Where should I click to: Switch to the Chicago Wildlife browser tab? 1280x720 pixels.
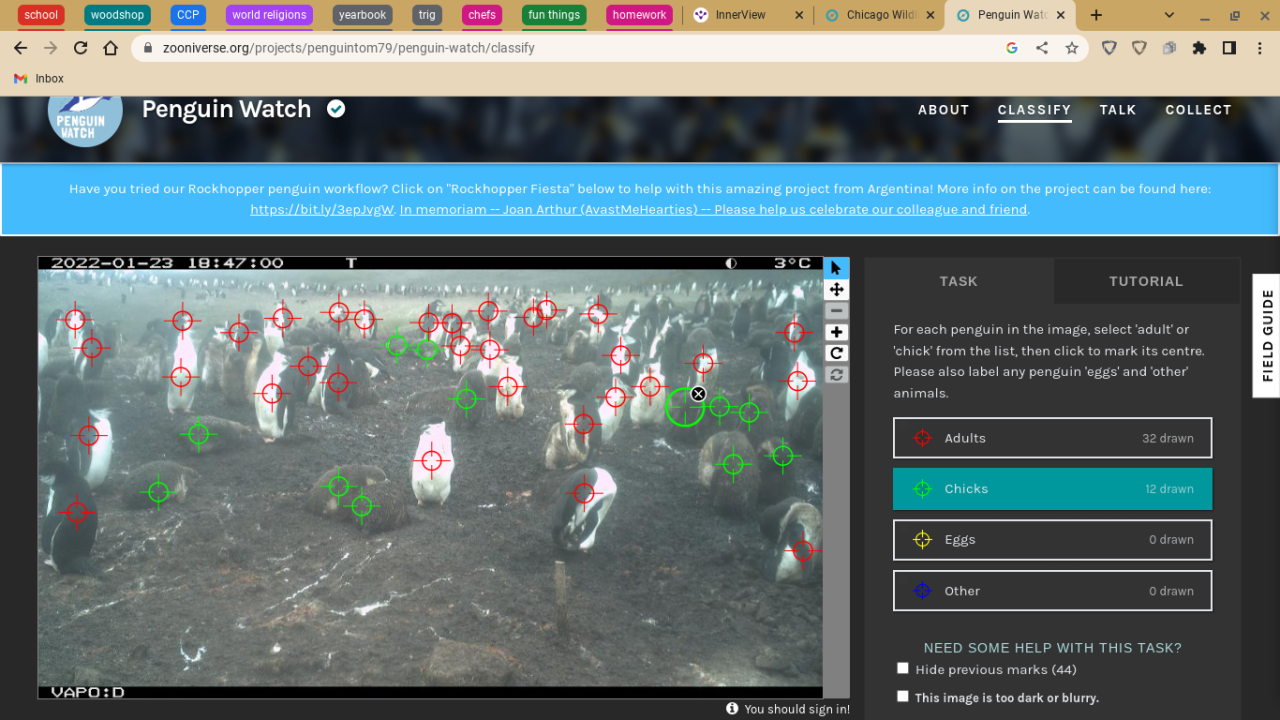pyautogui.click(x=879, y=15)
